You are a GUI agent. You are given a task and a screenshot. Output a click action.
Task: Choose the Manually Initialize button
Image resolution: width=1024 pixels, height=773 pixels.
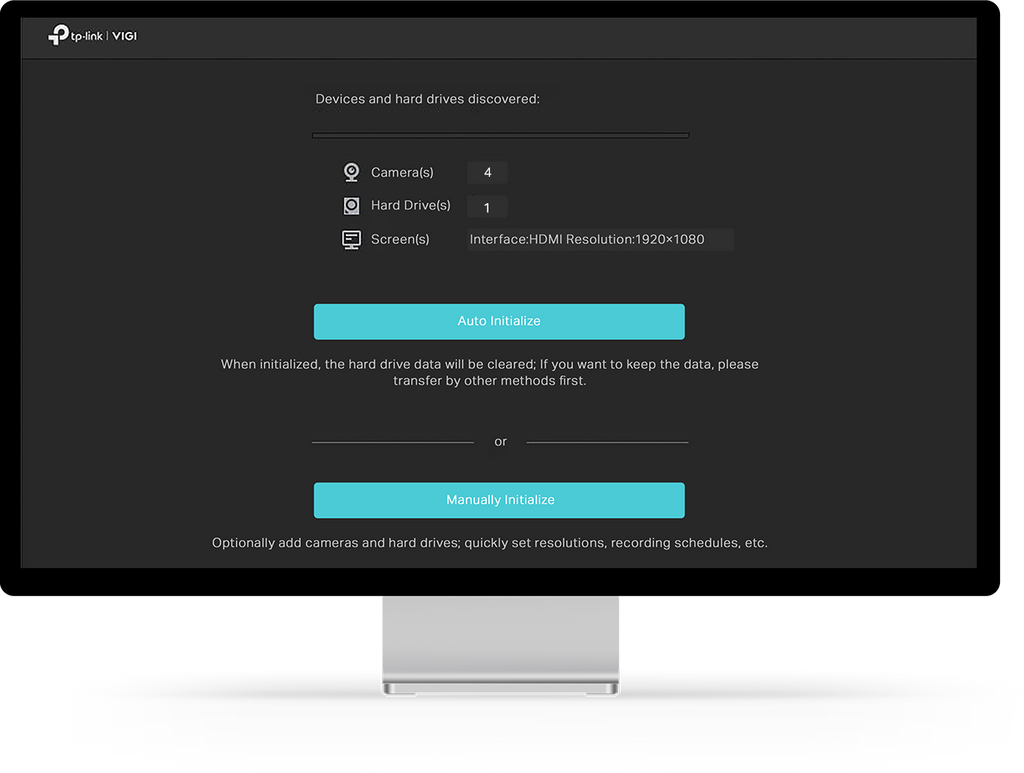499,500
